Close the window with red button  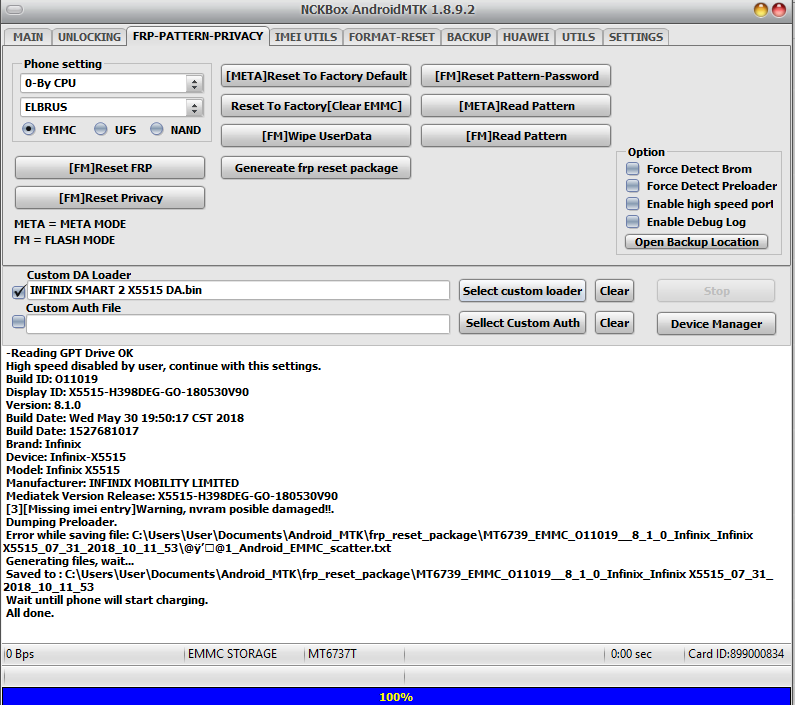pos(779,10)
